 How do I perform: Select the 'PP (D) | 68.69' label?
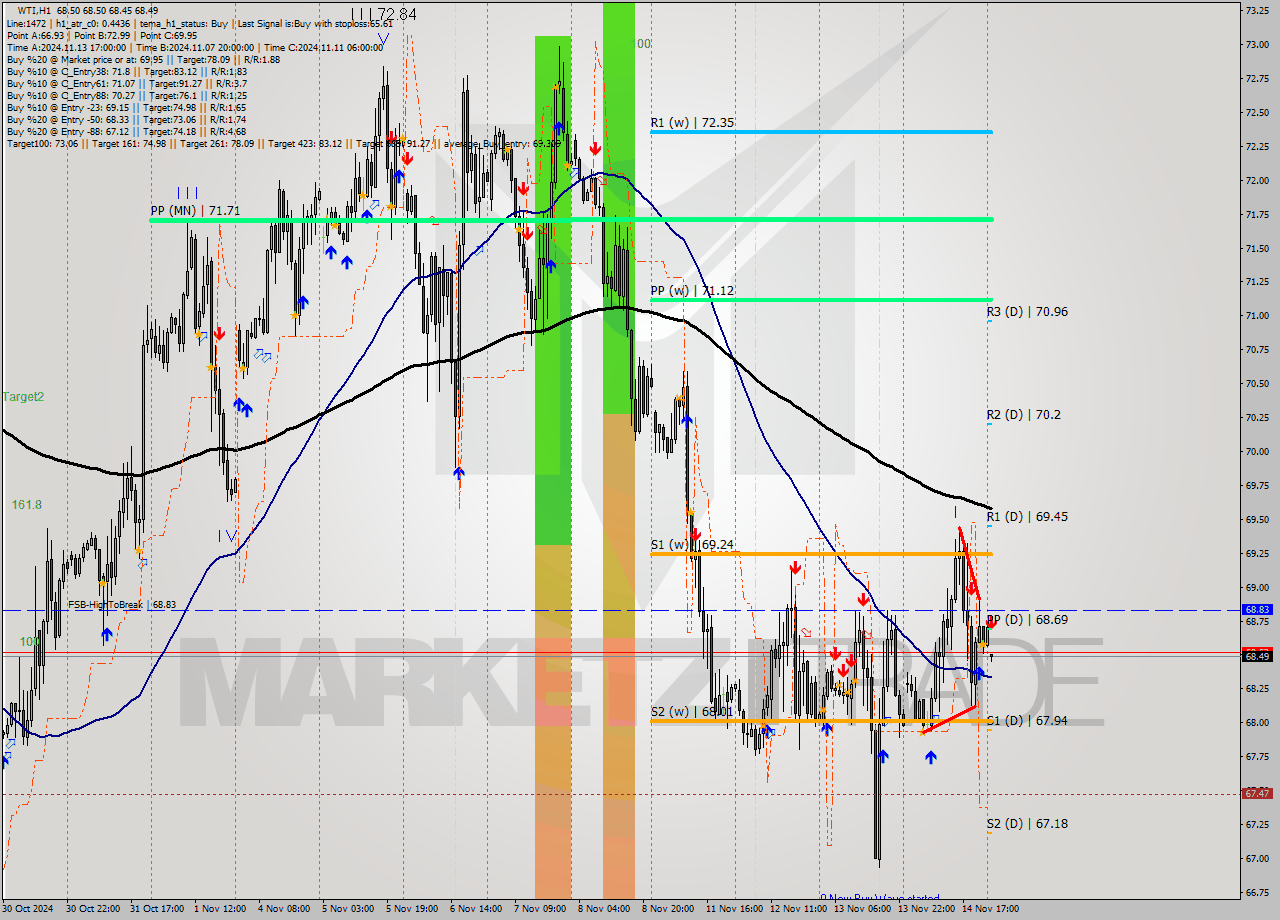1027,620
